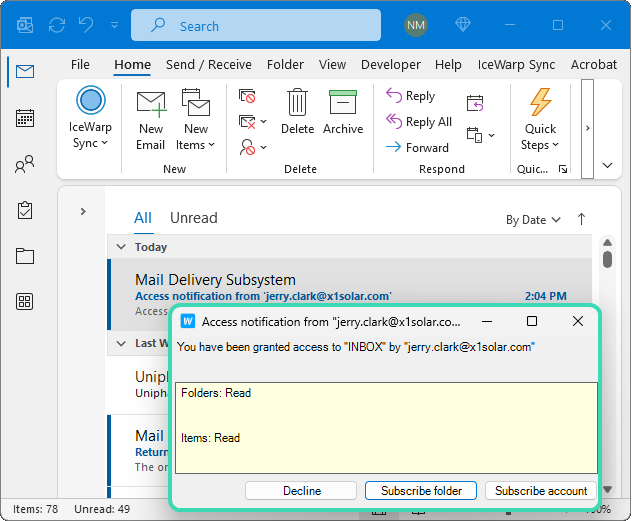Screen dimensions: 632x521
Task: Click message list scroll up arrow
Action: 607,243
